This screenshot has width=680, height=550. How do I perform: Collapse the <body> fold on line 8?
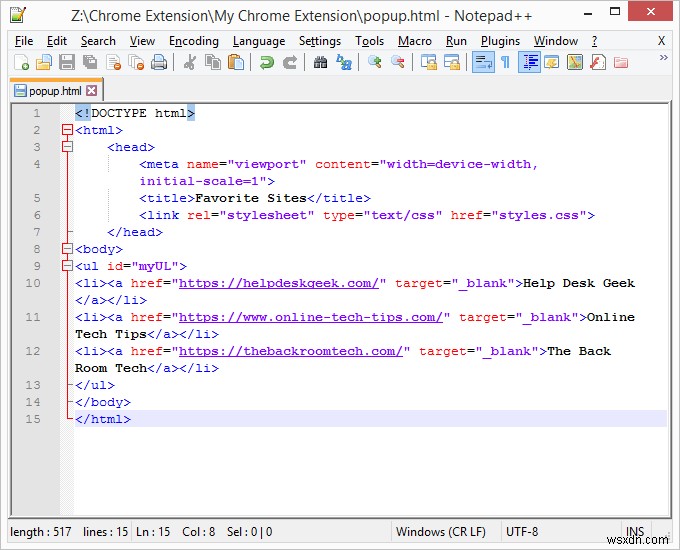(x=67, y=249)
